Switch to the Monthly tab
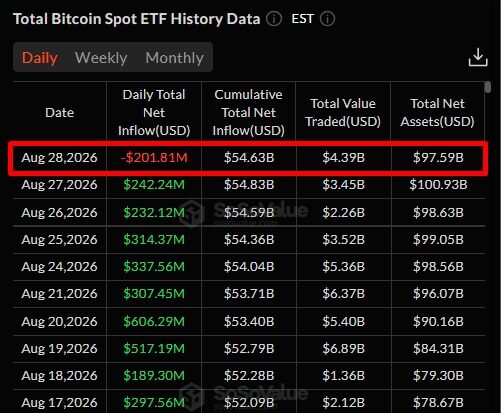The image size is (501, 413). click(174, 58)
